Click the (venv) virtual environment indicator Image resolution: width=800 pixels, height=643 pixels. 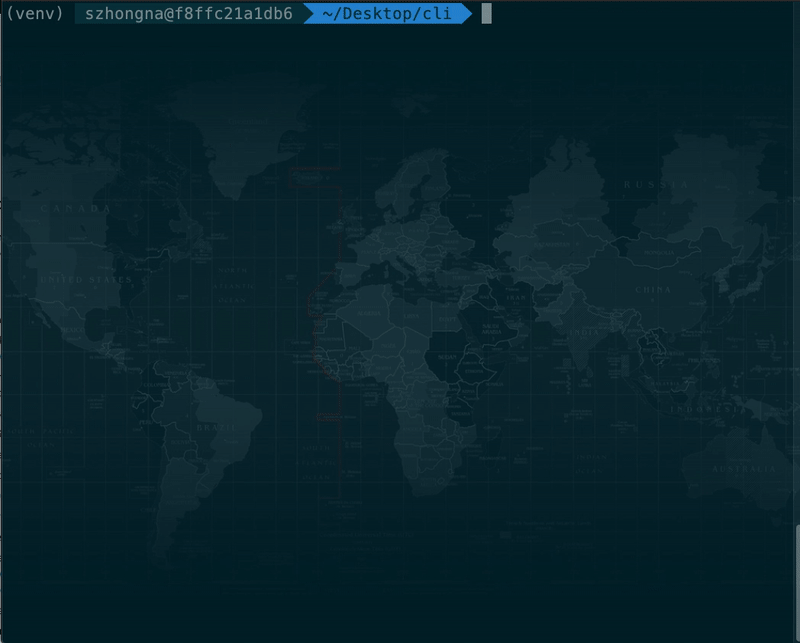tap(35, 13)
